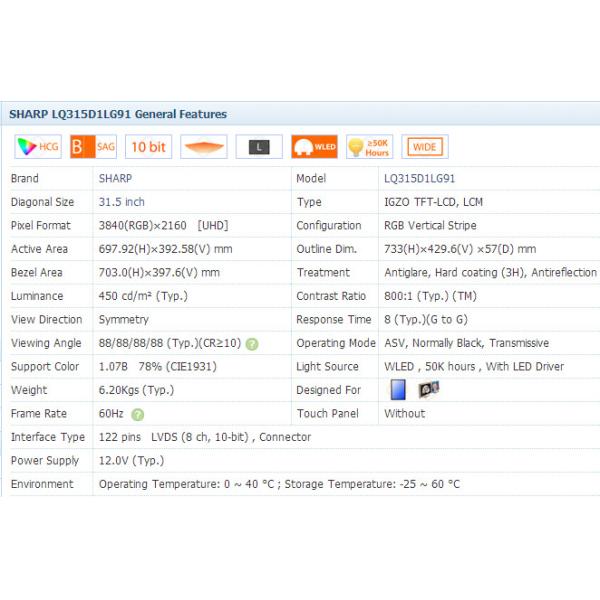This screenshot has height=600, width=600.
Task: Click the Frame Rate row label
Action: (39, 414)
